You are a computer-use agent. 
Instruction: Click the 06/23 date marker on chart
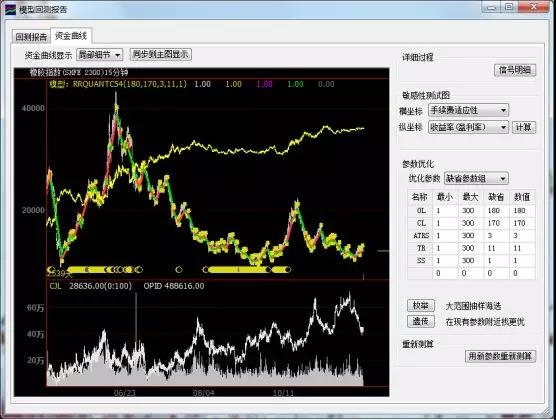pyautogui.click(x=124, y=393)
